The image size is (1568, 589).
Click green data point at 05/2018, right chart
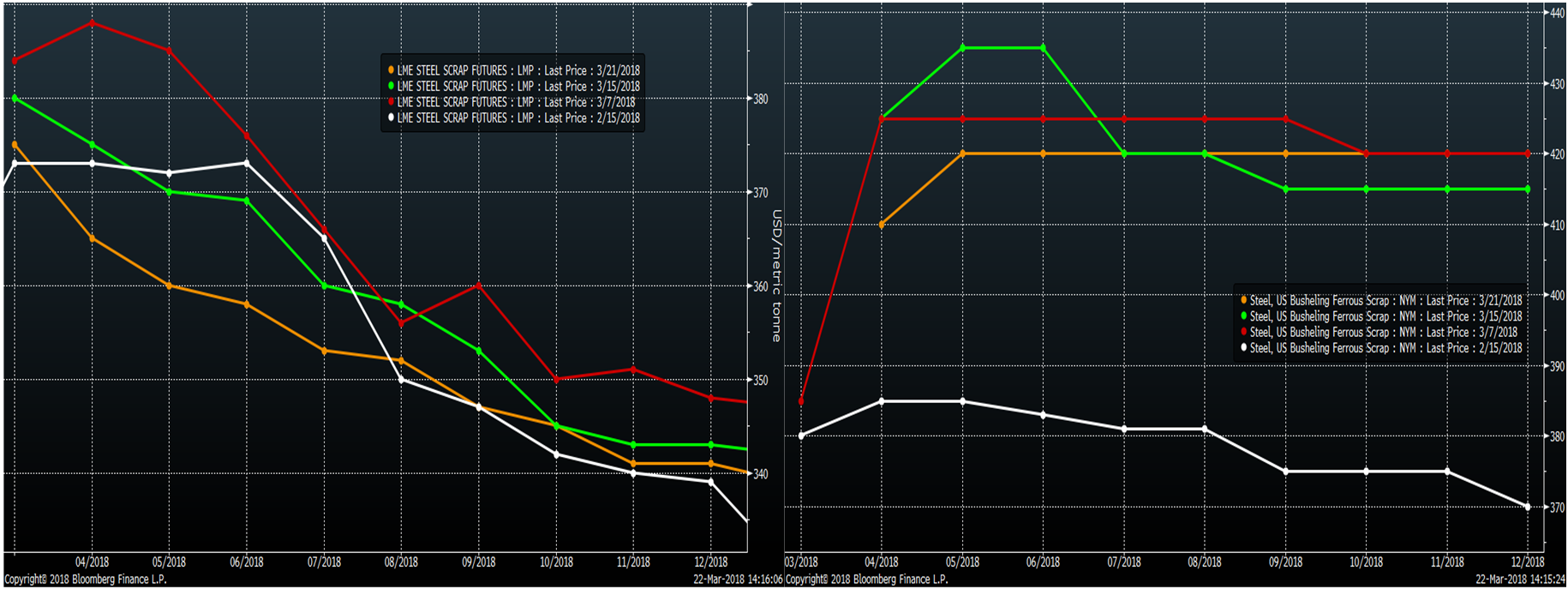tap(963, 48)
